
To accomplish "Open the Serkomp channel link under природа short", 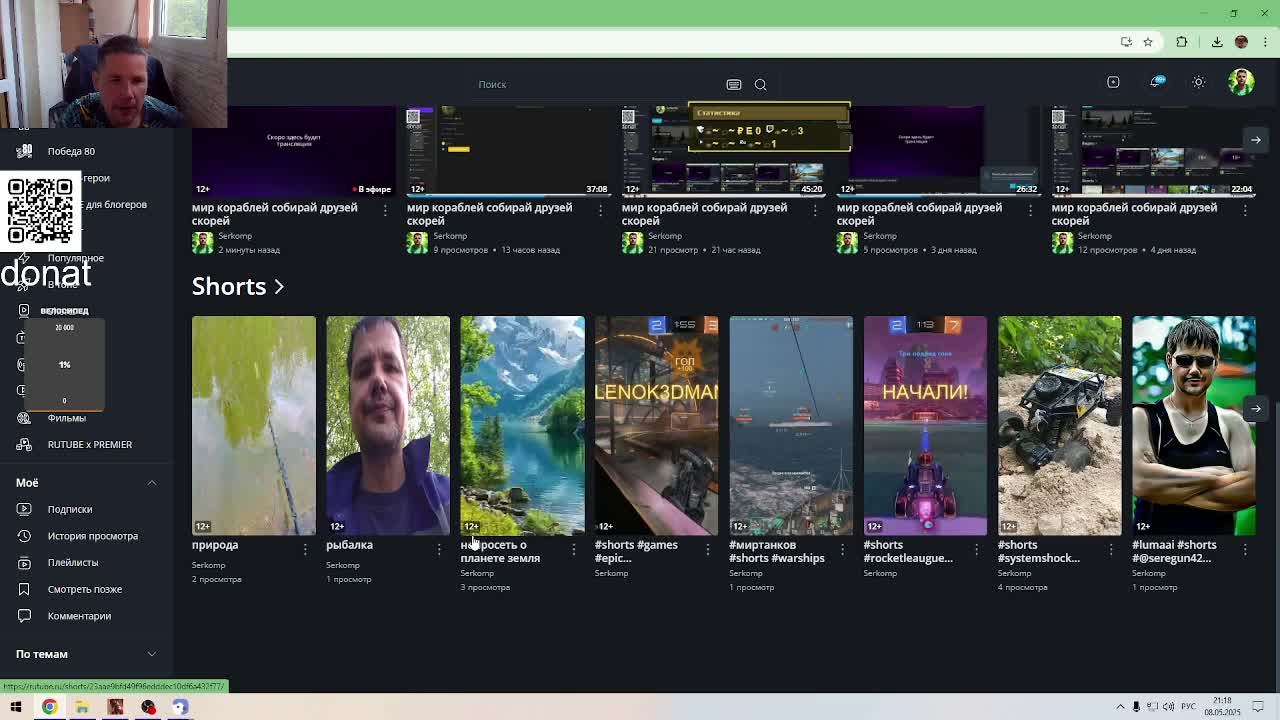I will tap(209, 565).
